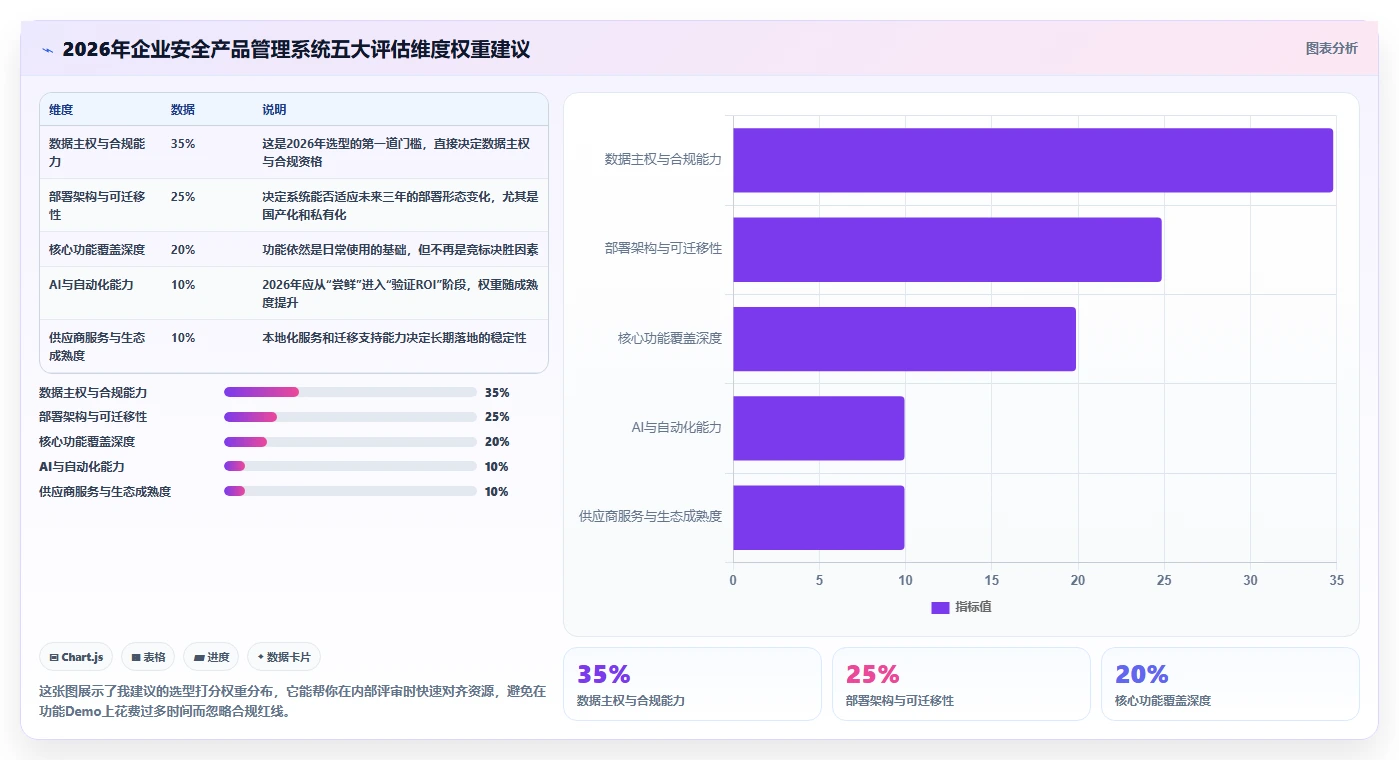Click the 35% value beside first progress bar
Screen dimensions: 1399x760
[497, 392]
